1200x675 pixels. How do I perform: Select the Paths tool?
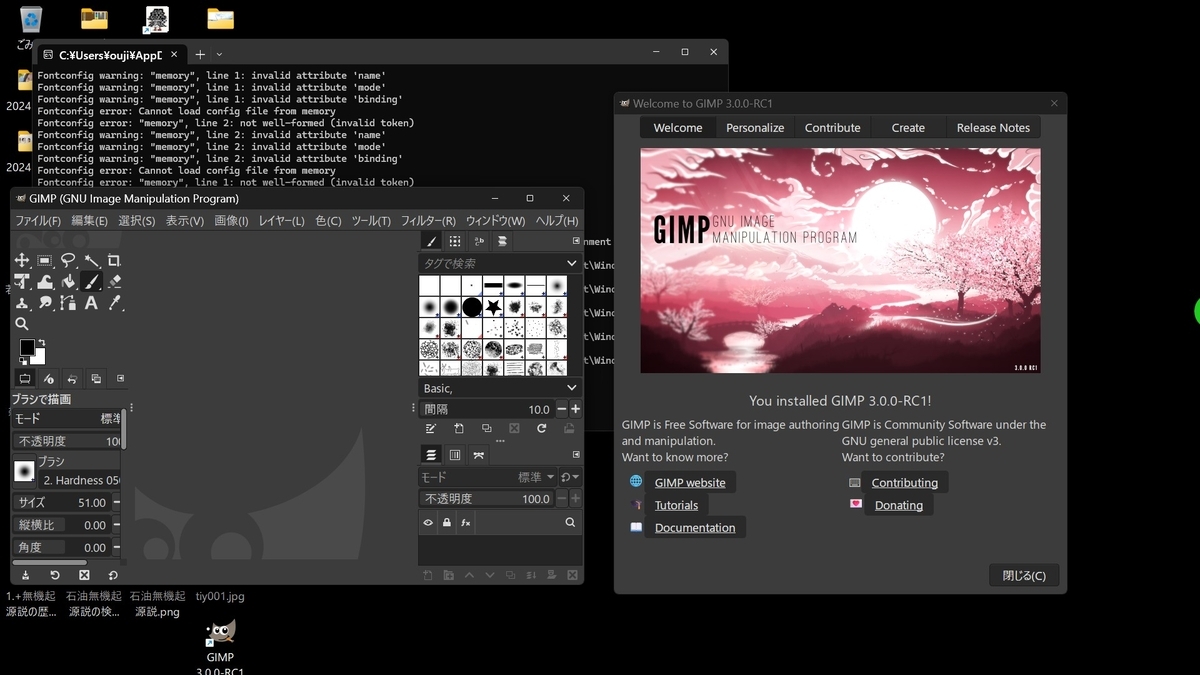tap(68, 303)
